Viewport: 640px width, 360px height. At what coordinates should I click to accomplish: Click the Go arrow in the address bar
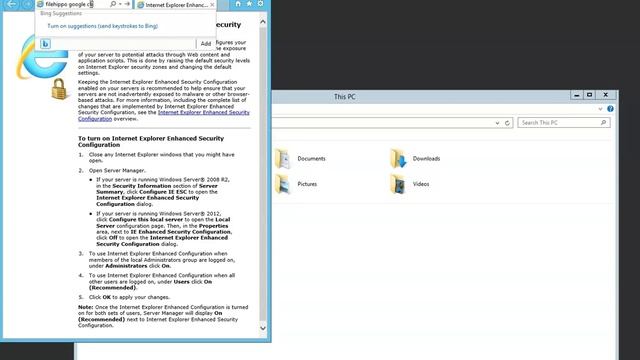127,4
